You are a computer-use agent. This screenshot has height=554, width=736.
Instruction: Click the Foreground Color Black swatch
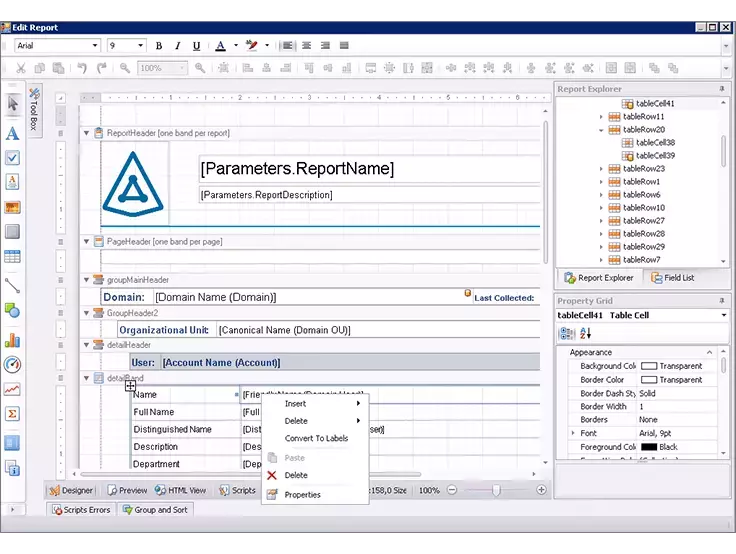point(649,447)
